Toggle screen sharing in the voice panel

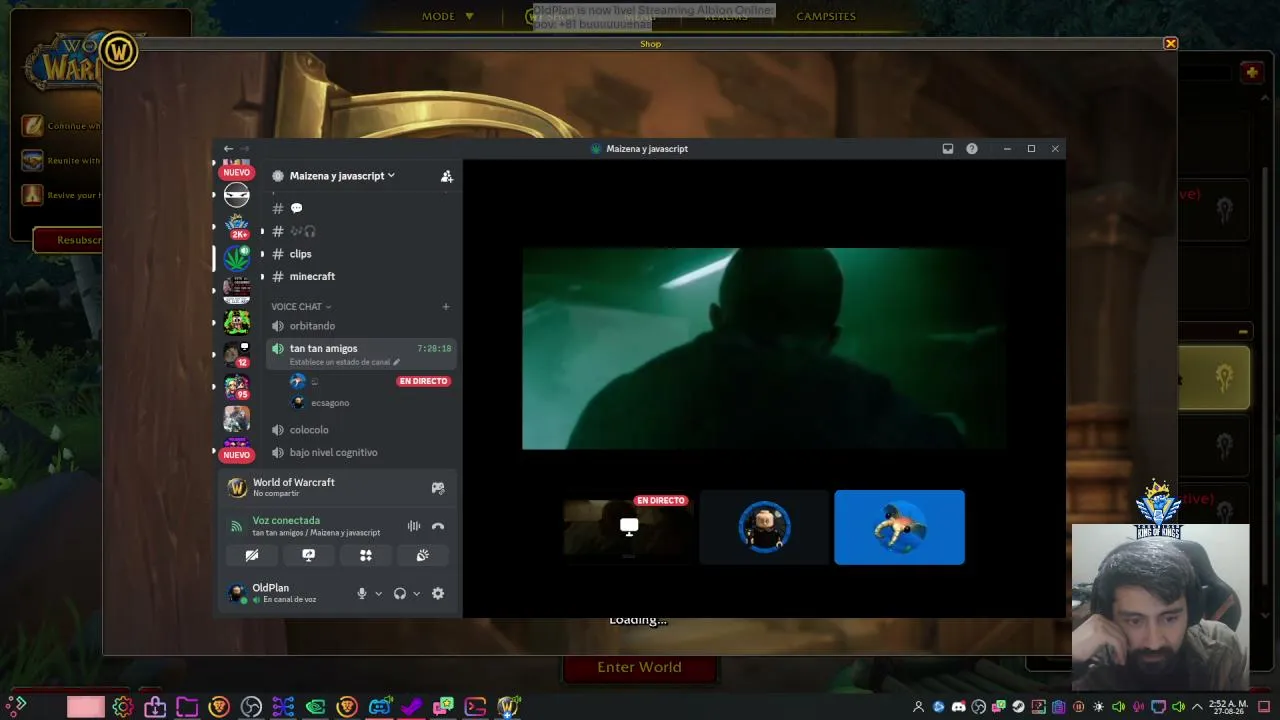309,555
